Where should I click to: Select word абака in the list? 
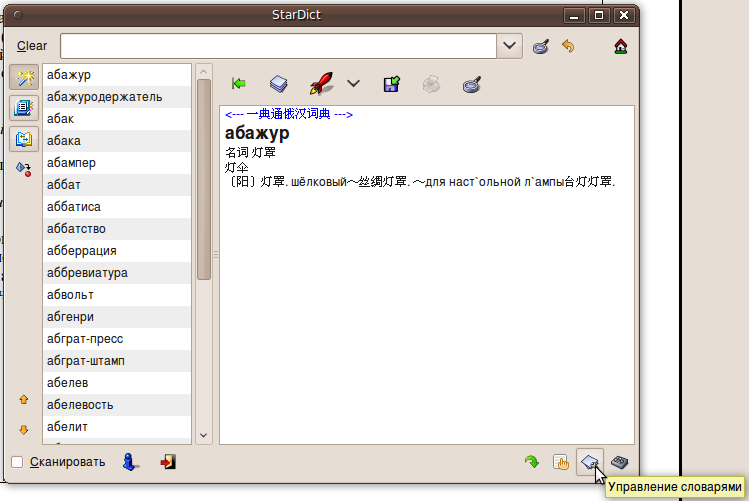point(117,141)
